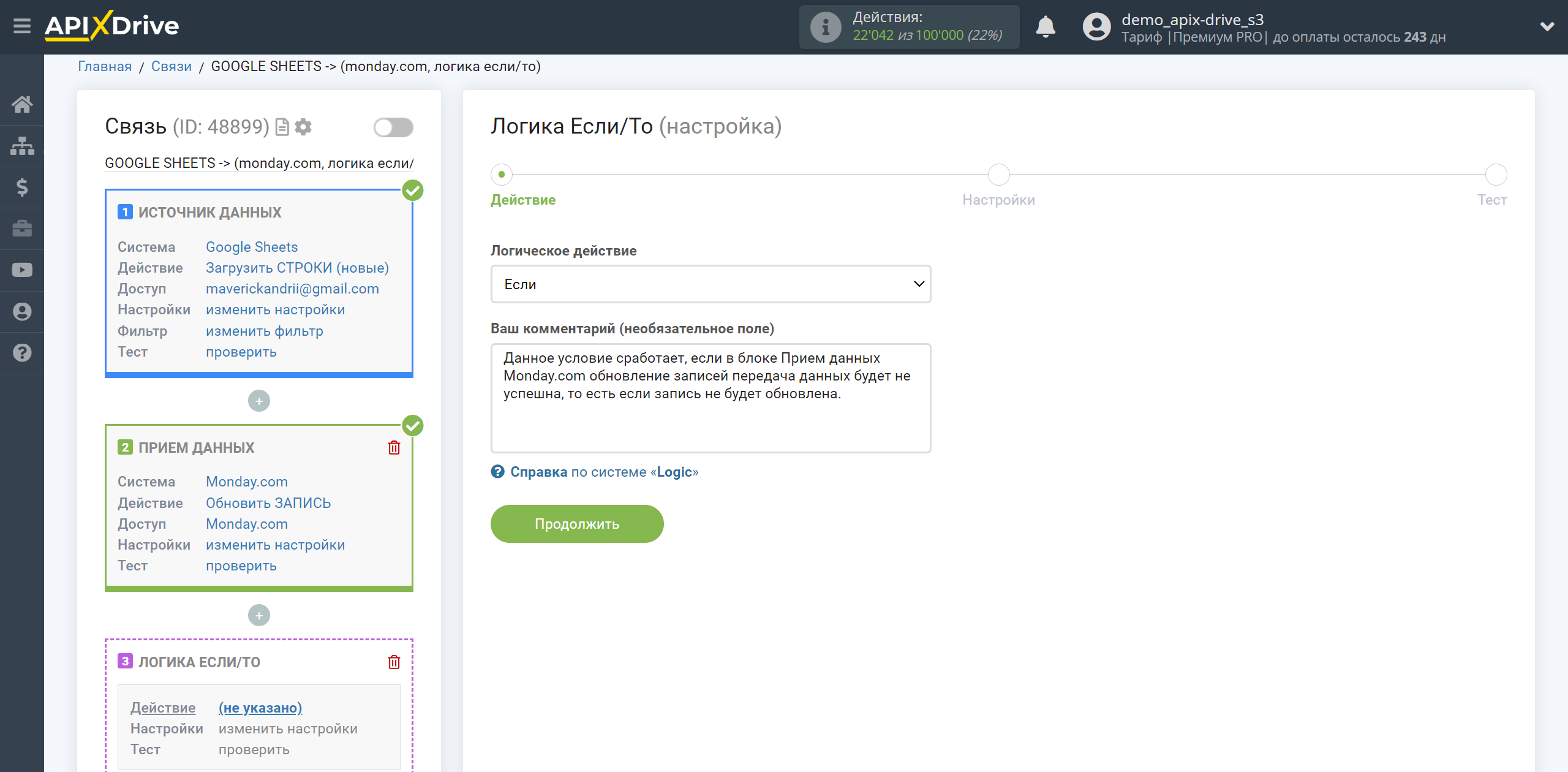
Task: Delete the ПРИЕМ ДАННЫХ block
Action: pos(394,448)
